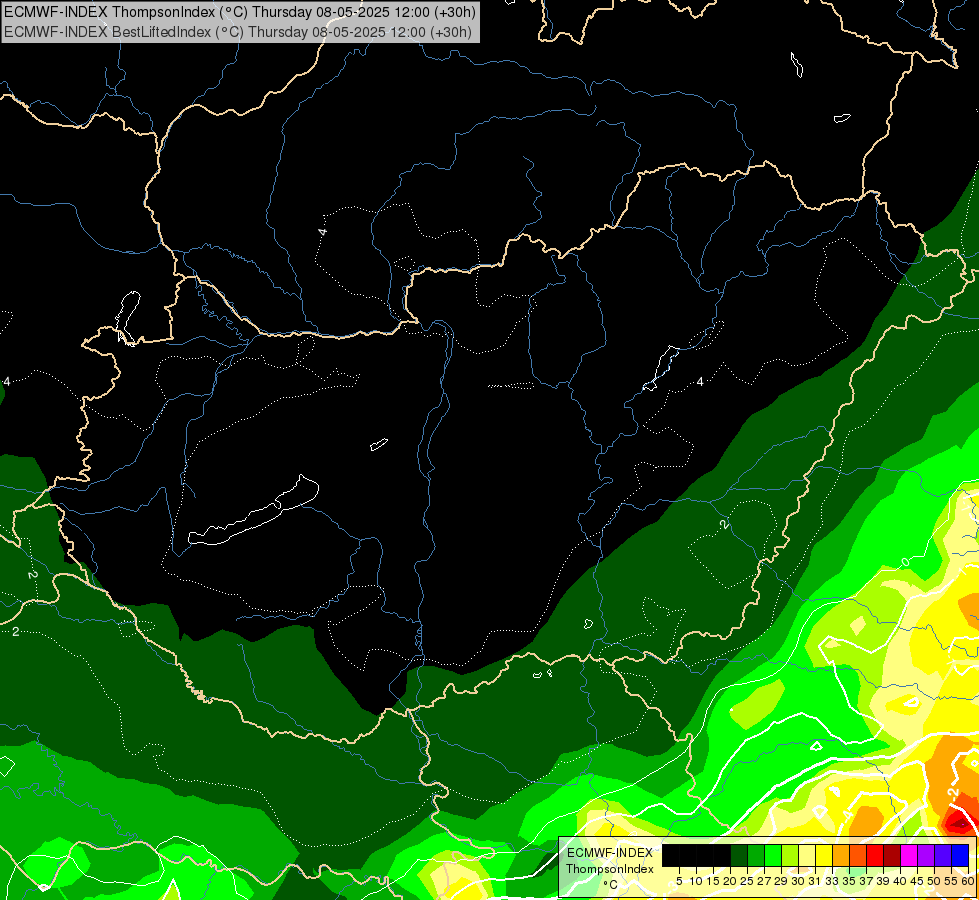The height and width of the screenshot is (900, 979).
Task: Click the legend label ThompsonIndex
Action: coord(609,869)
